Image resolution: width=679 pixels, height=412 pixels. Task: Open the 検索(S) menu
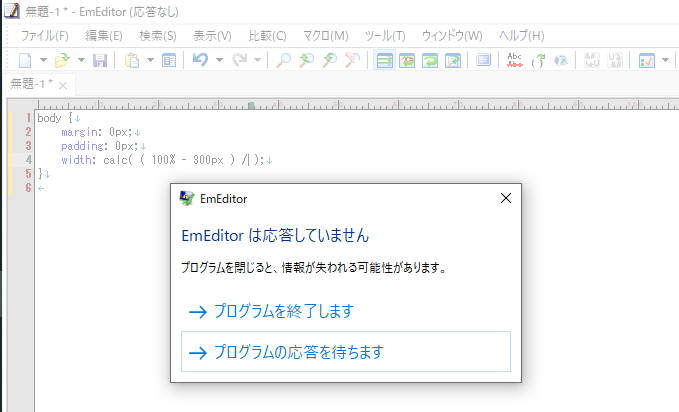158,36
